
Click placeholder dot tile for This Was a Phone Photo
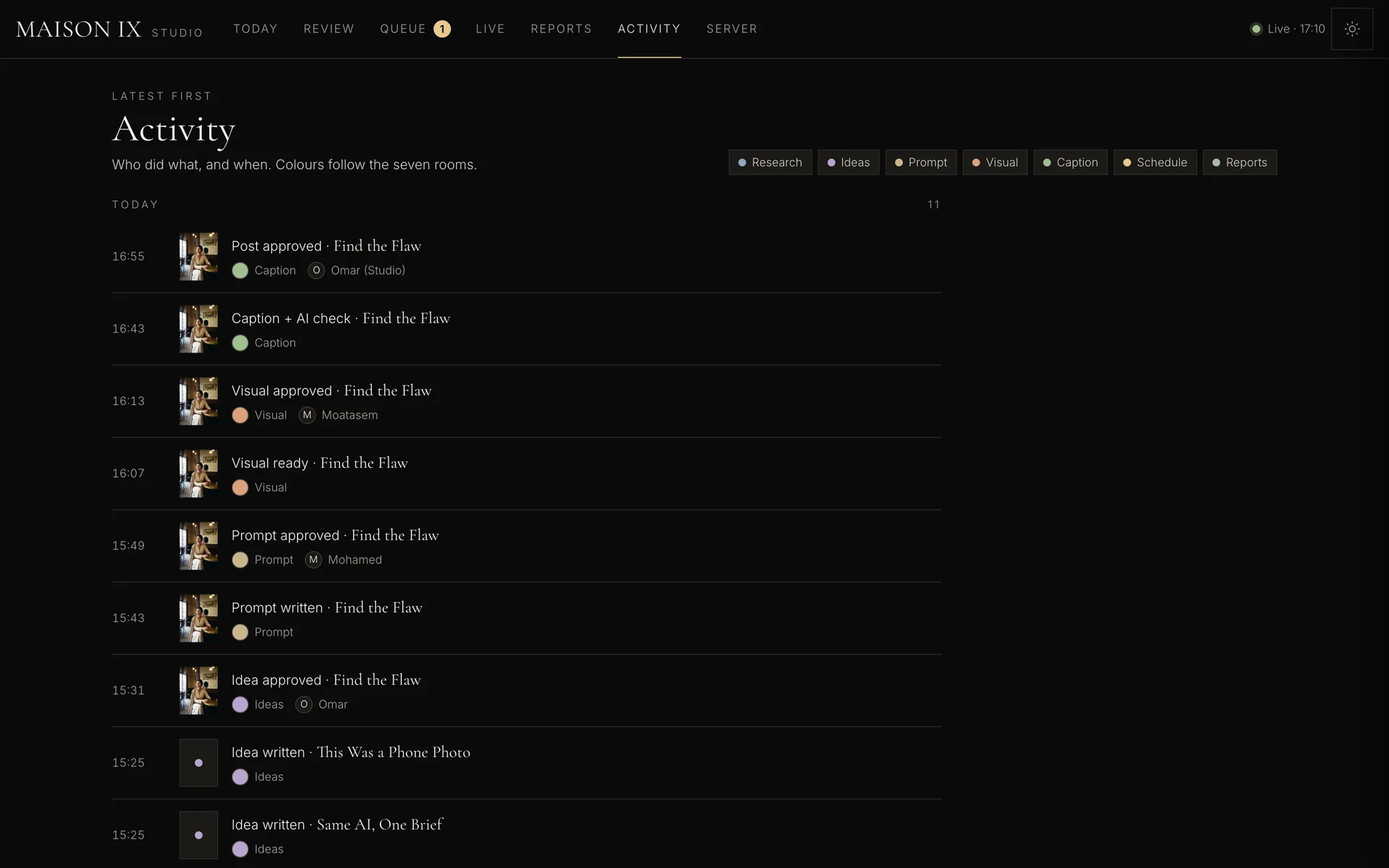[199, 762]
